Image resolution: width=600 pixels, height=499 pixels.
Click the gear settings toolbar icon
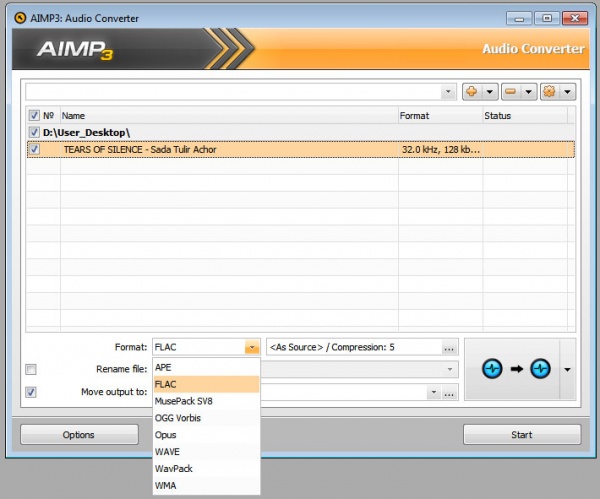pyautogui.click(x=549, y=92)
